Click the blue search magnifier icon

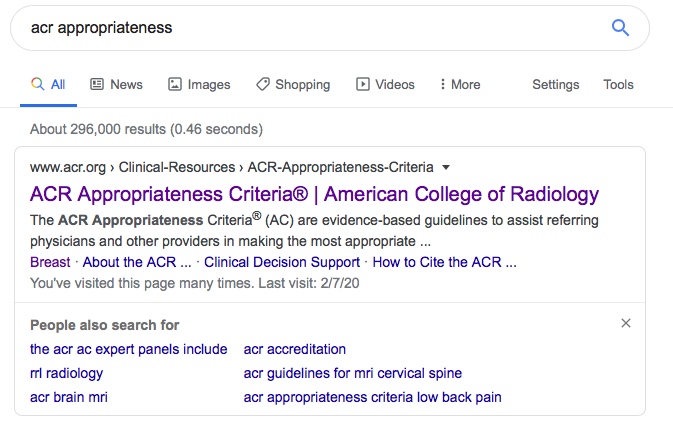620,28
